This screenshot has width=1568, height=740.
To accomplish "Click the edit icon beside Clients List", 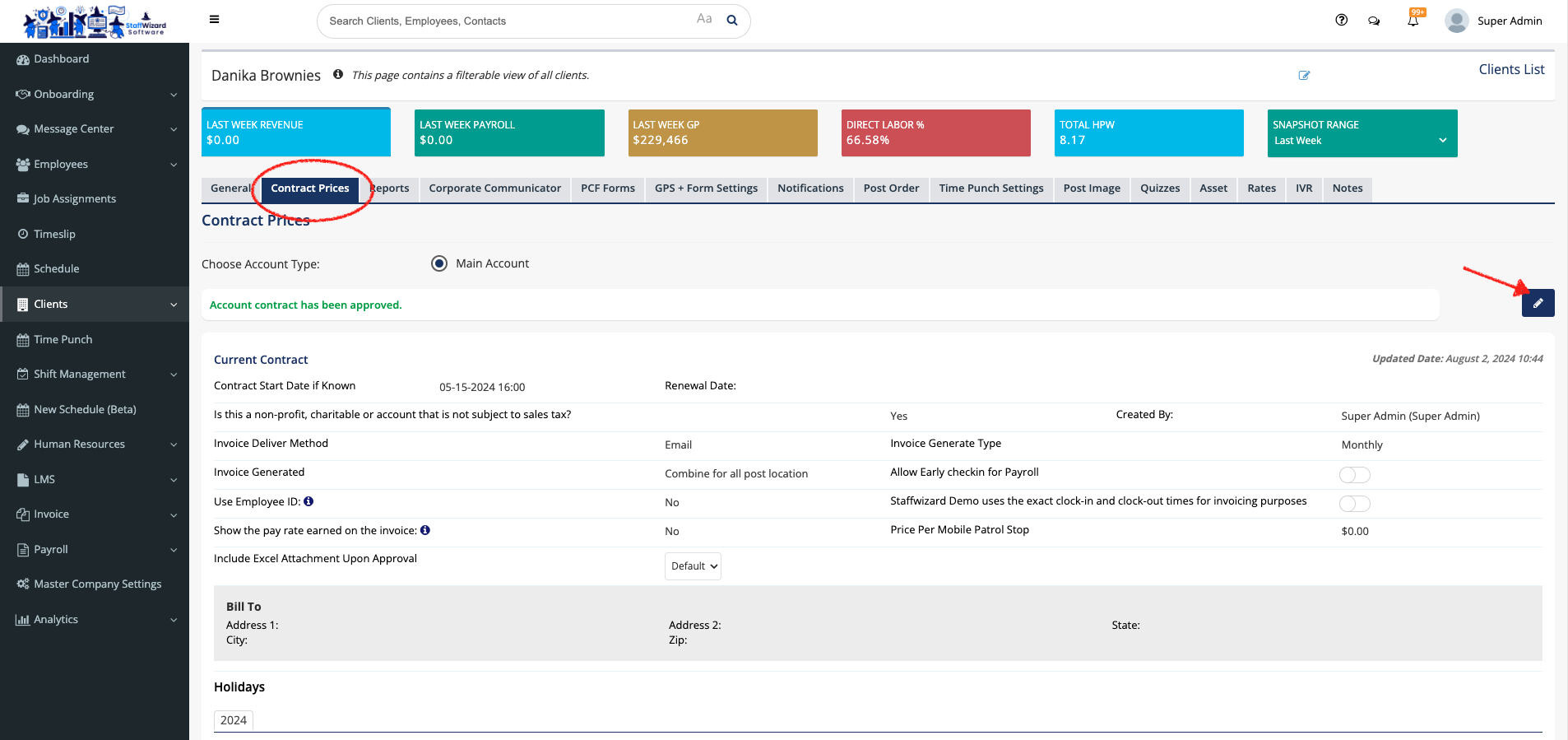I will coord(1304,75).
